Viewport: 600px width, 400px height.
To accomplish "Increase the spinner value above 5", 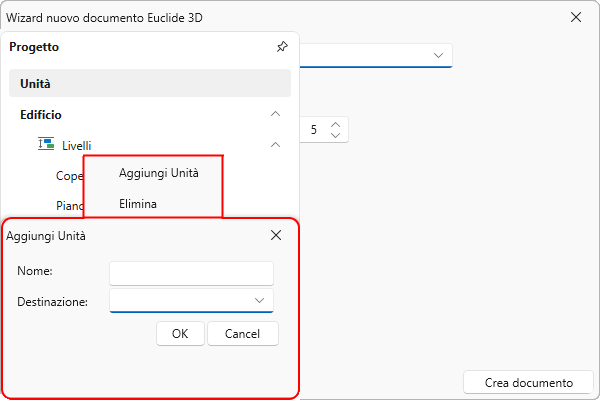I will [x=336, y=124].
